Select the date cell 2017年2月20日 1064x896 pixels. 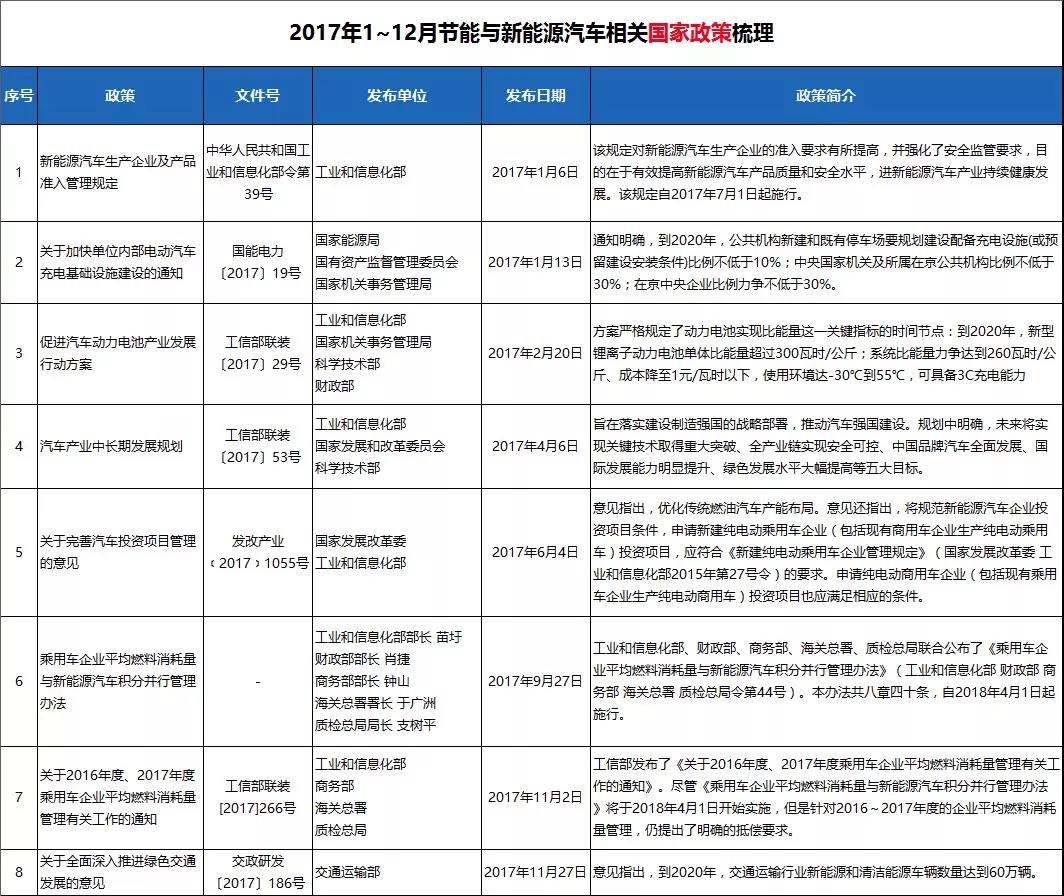tap(535, 354)
